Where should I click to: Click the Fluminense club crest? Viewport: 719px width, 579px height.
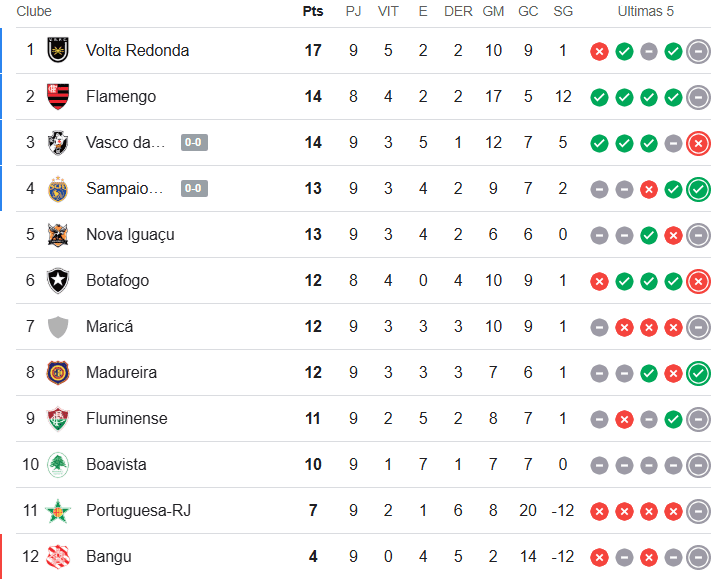tap(58, 419)
